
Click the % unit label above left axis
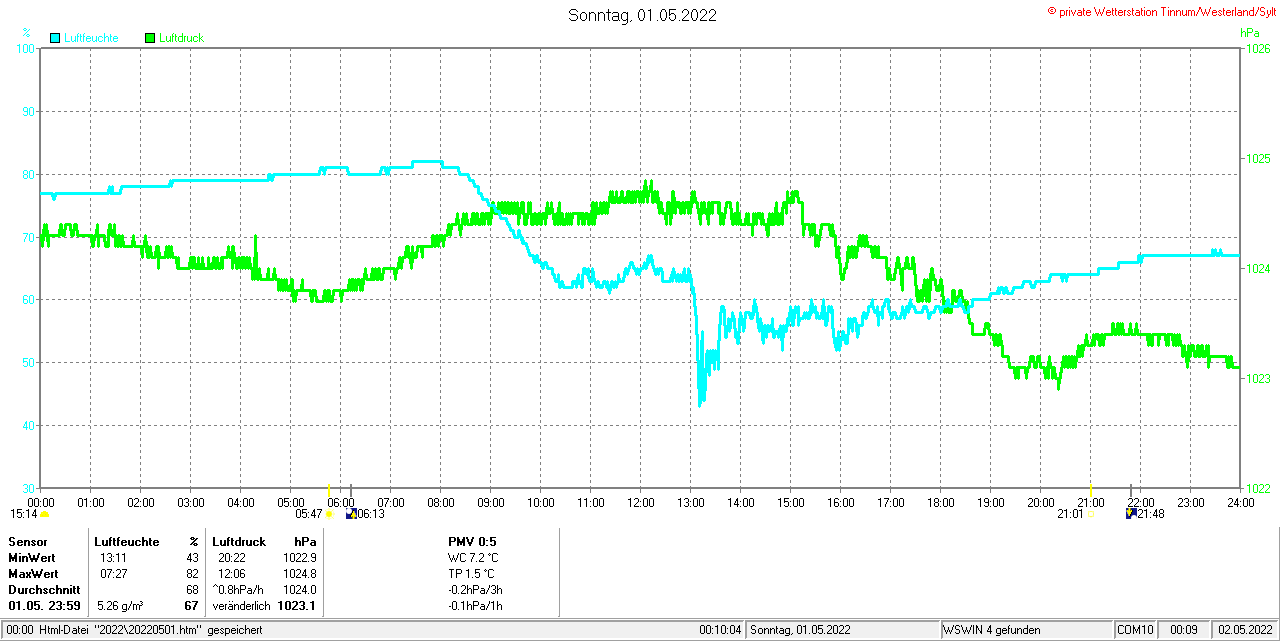point(27,33)
